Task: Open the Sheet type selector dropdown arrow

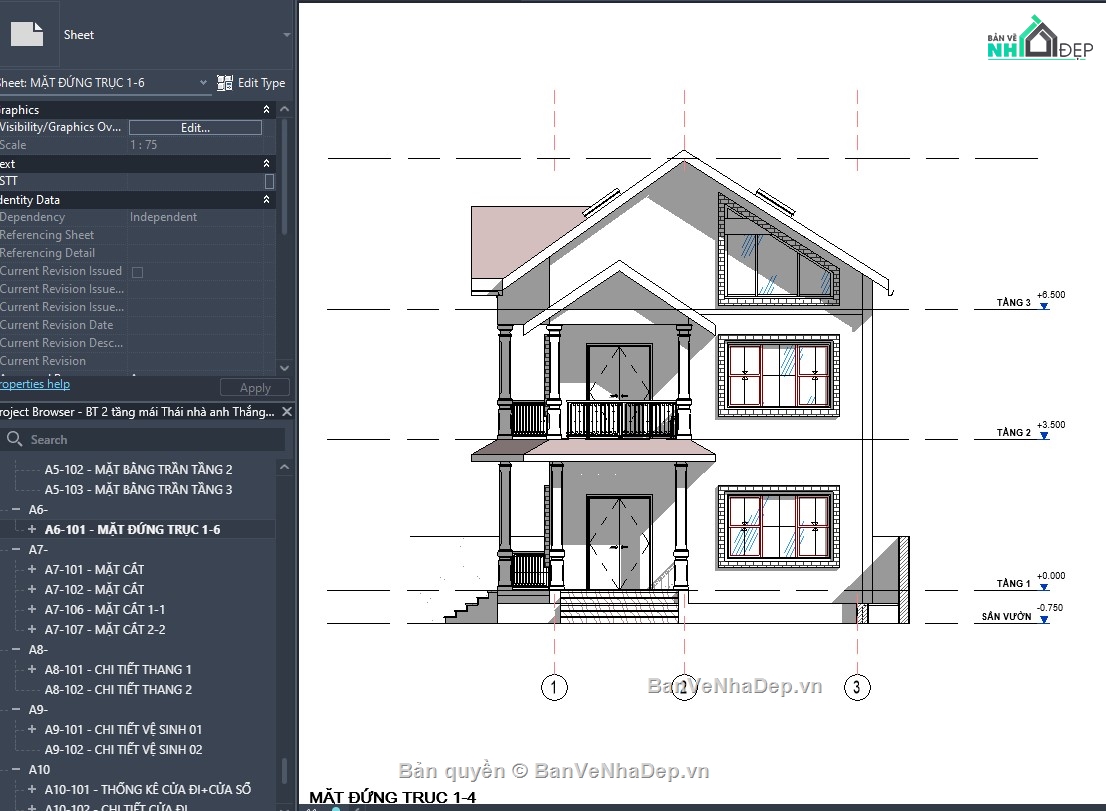Action: (x=286, y=35)
